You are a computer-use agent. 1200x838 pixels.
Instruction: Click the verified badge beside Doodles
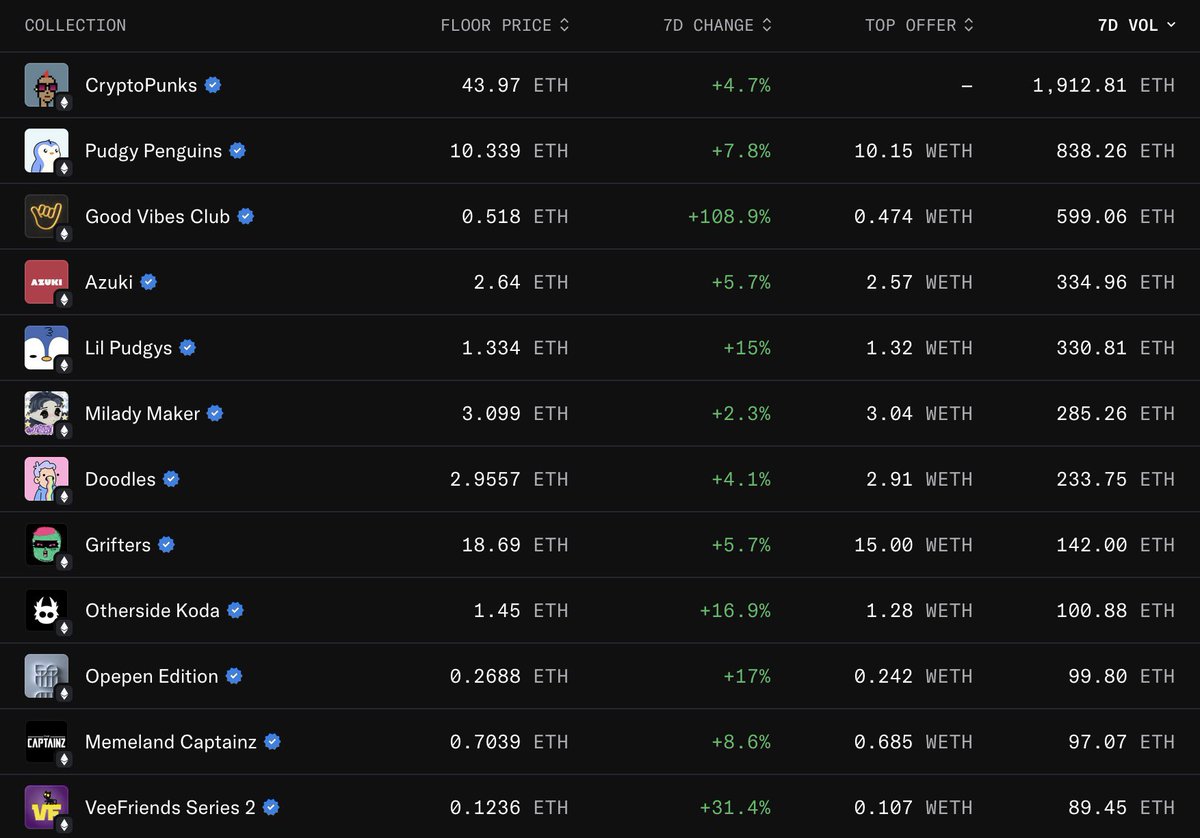[171, 479]
